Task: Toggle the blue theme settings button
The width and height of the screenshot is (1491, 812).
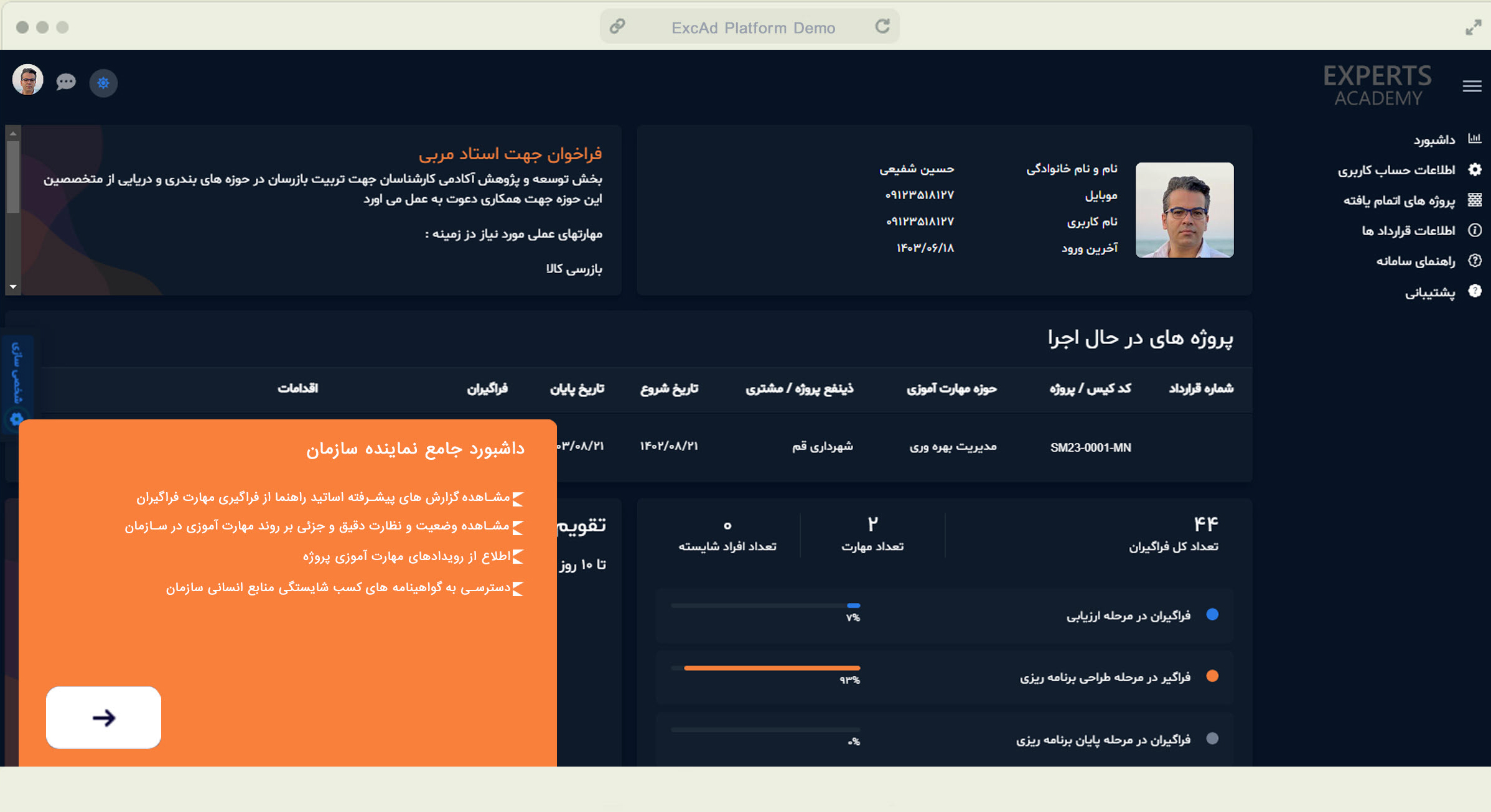Action: tap(103, 83)
